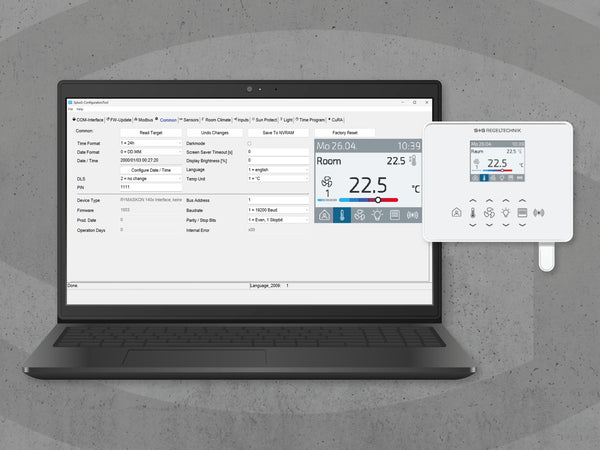600x450 pixels.
Task: Tap the blinds icon in preview bar
Action: [x=395, y=215]
